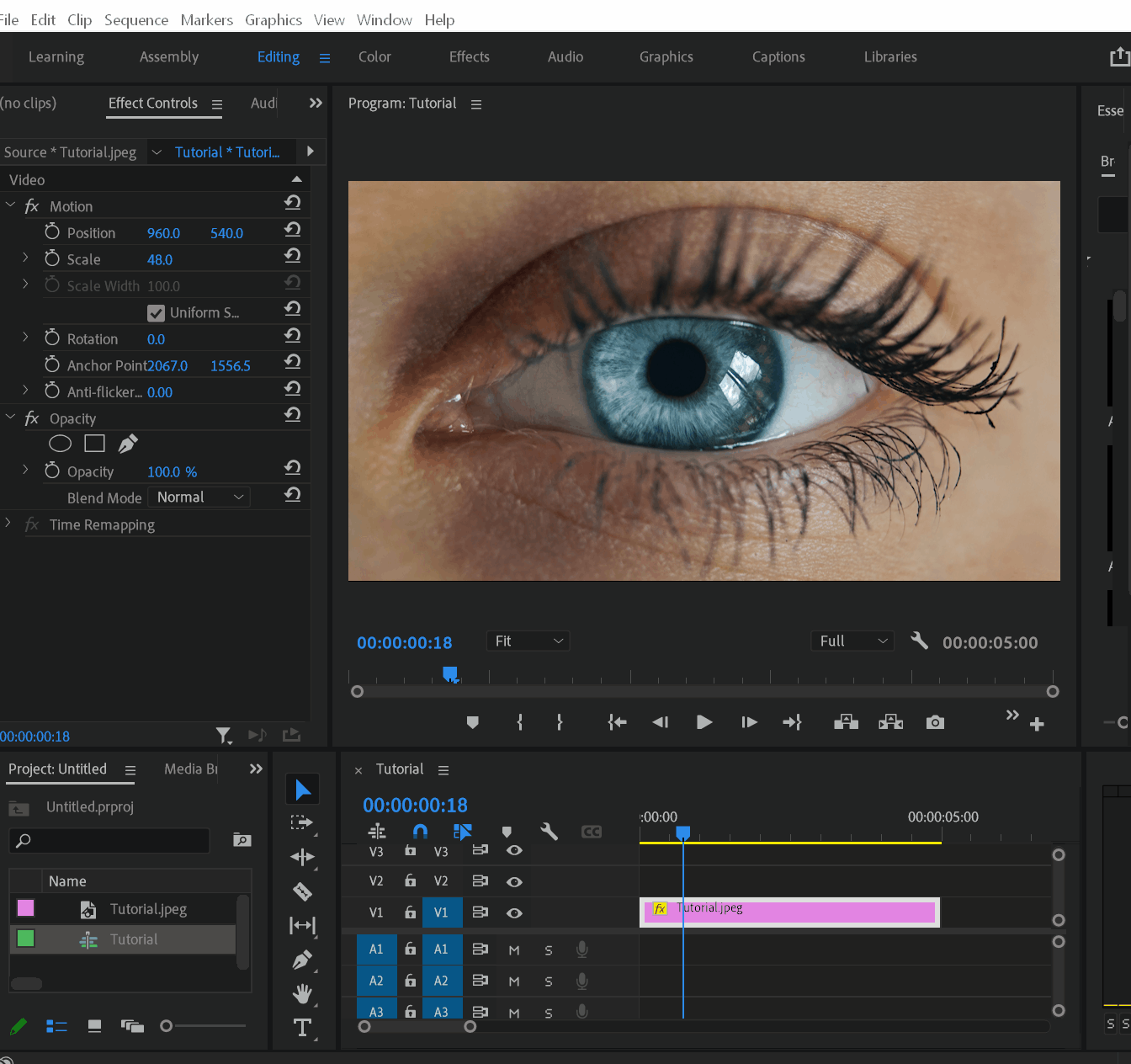Viewport: 1131px width, 1064px height.
Task: Open the Fit zoom level dropdown
Action: coord(528,641)
